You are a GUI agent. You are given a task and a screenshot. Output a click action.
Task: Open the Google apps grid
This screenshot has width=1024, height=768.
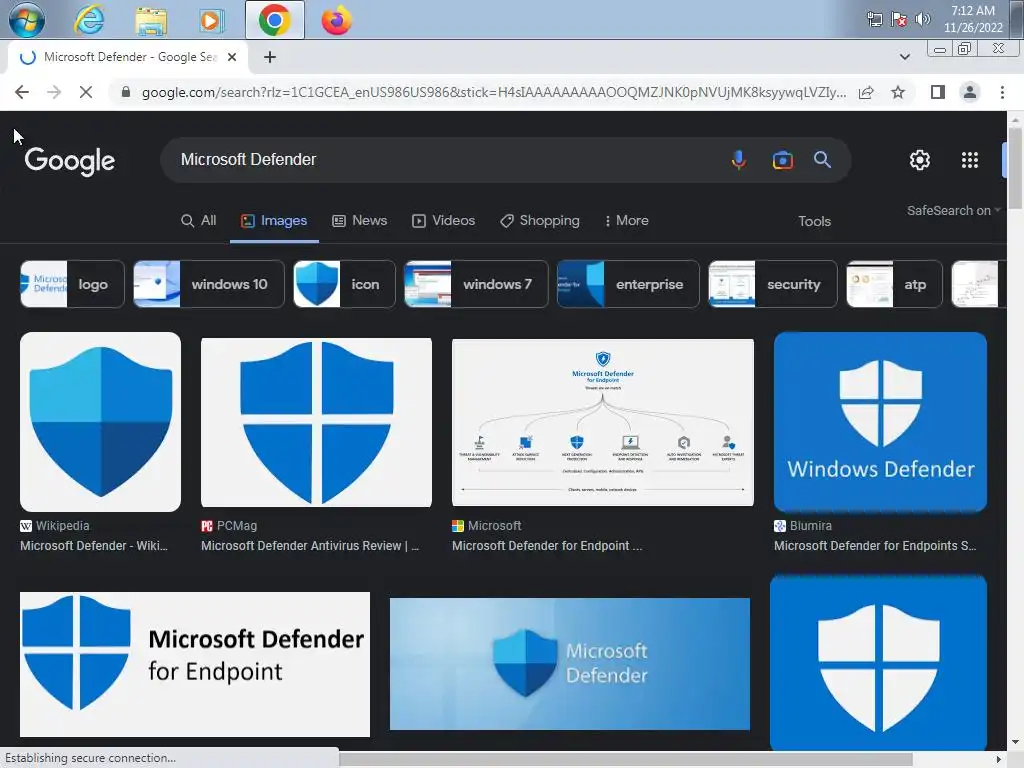(x=970, y=159)
